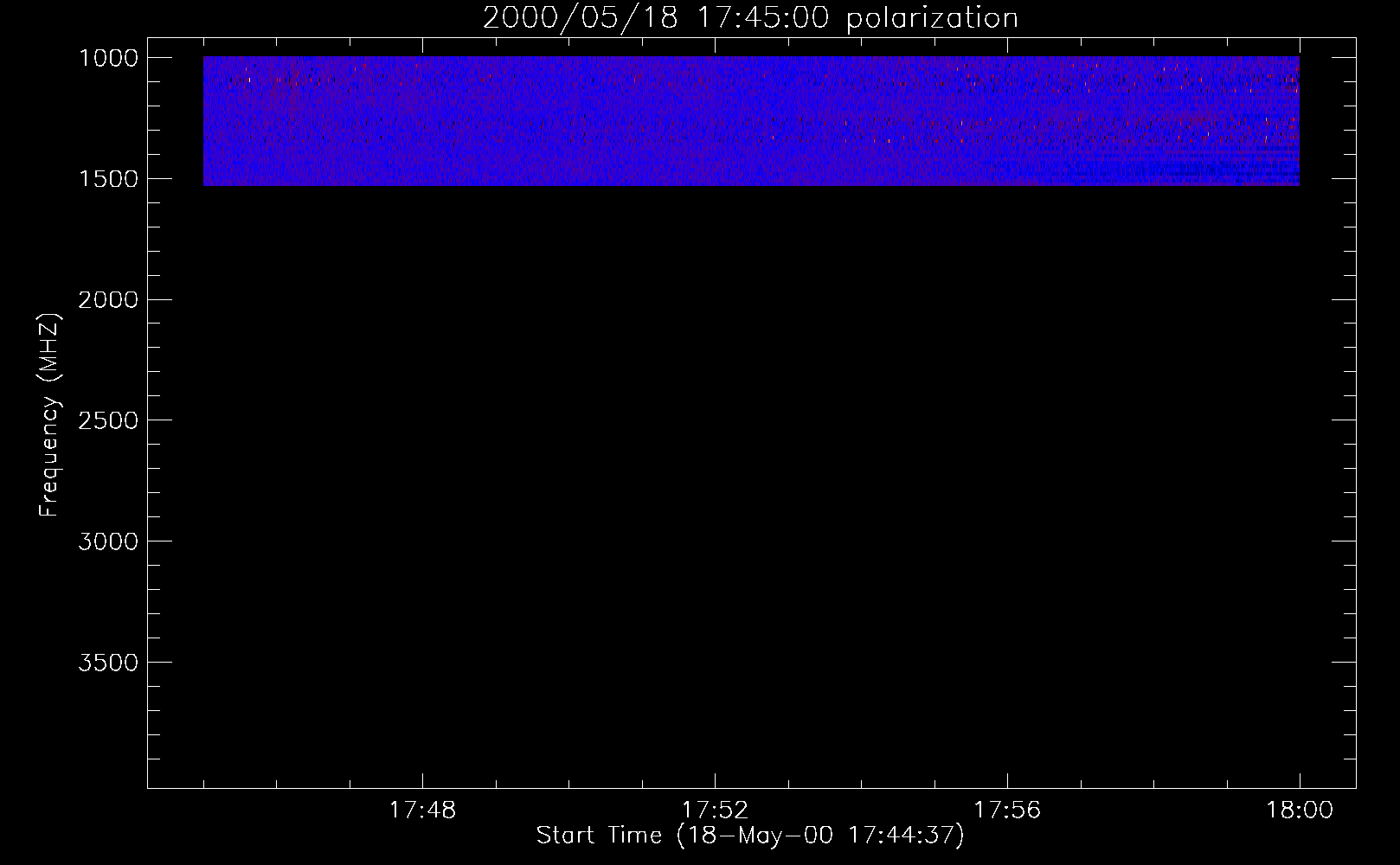Select the 3000 frequency tick label
1400x865 pixels.
(x=108, y=542)
